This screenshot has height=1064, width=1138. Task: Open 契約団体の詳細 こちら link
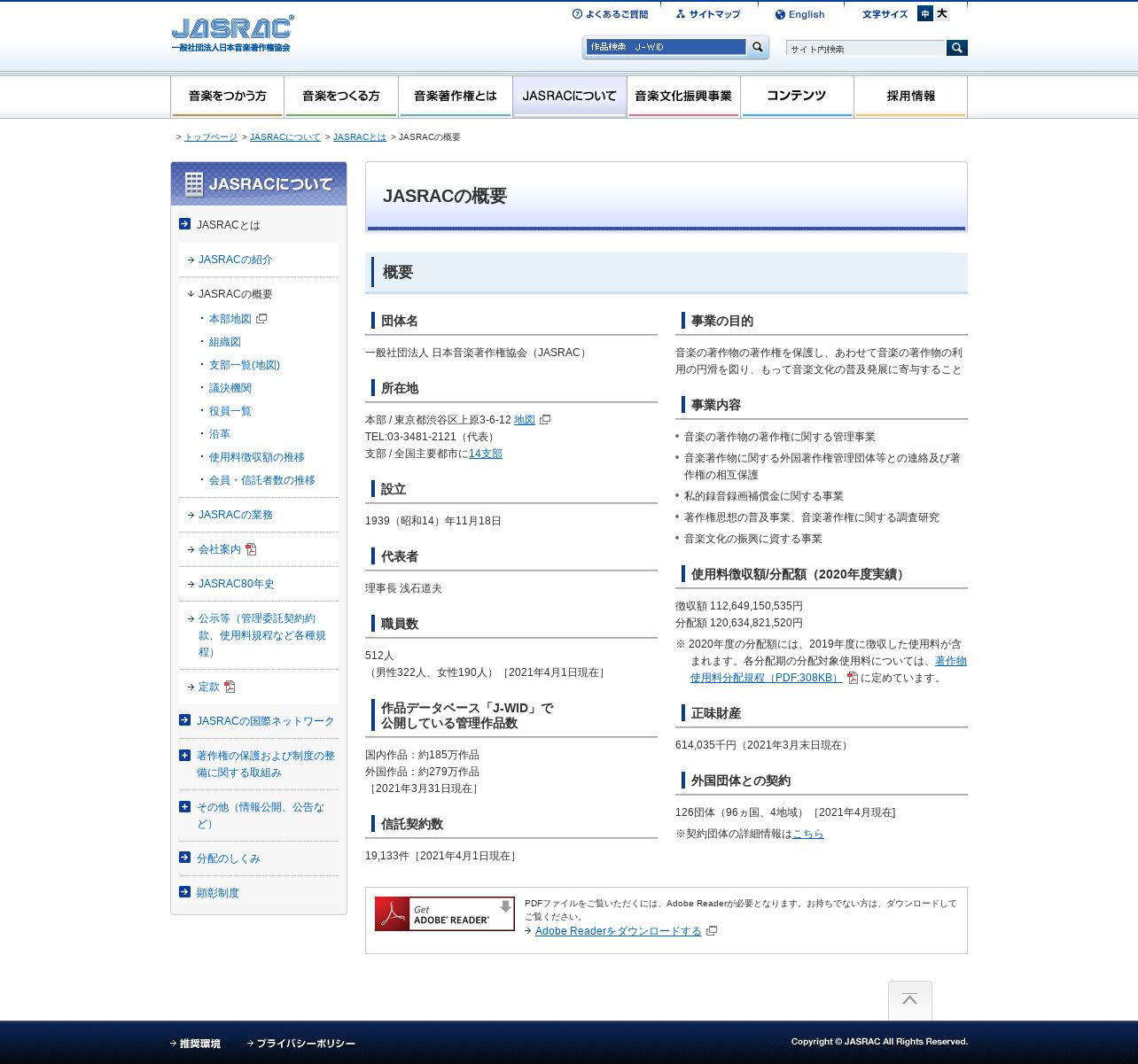pos(808,834)
